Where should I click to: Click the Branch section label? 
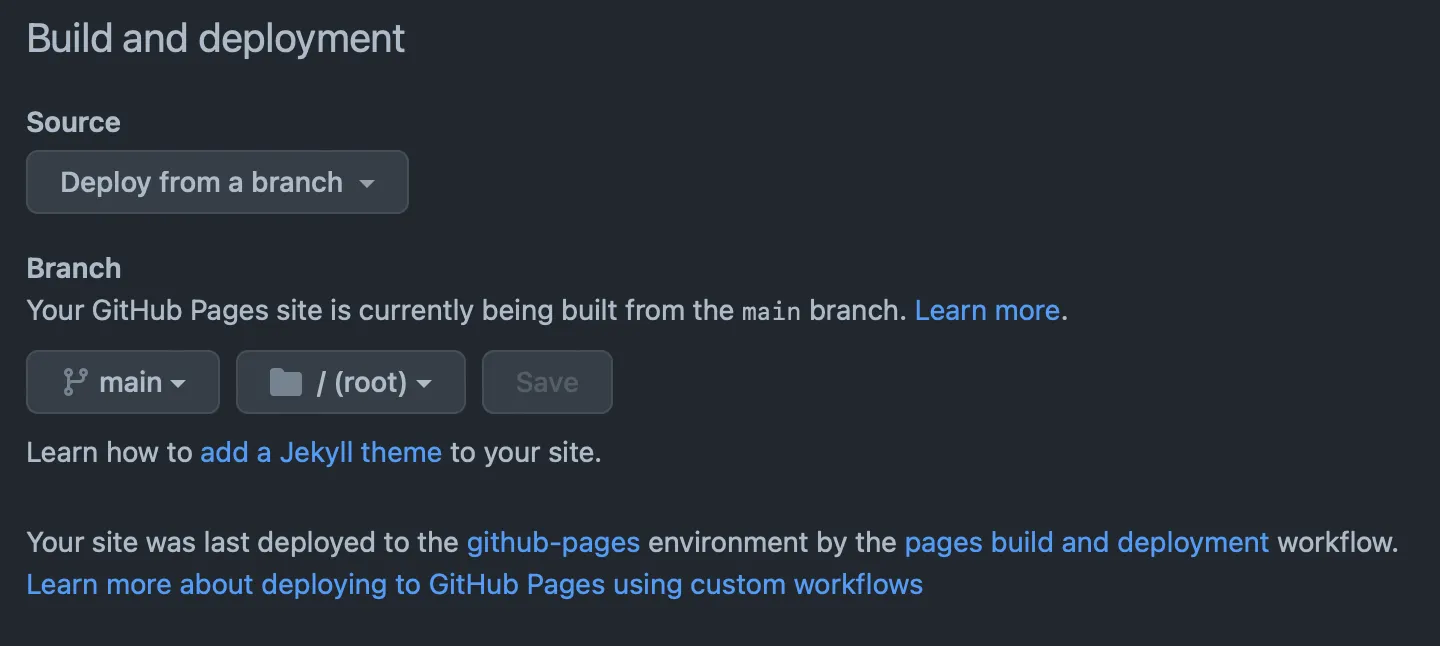tap(74, 268)
